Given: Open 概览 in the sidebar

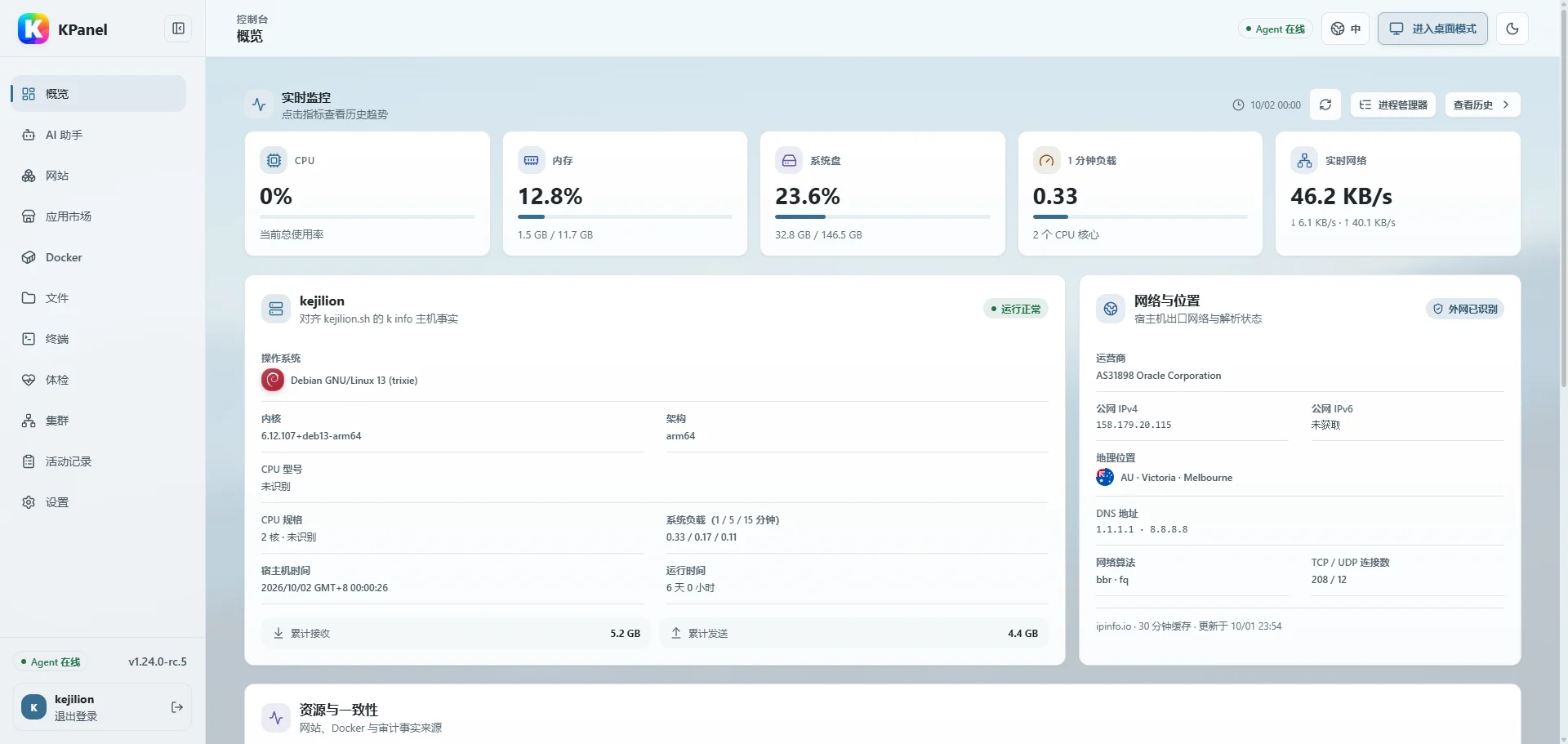Looking at the screenshot, I should point(98,94).
